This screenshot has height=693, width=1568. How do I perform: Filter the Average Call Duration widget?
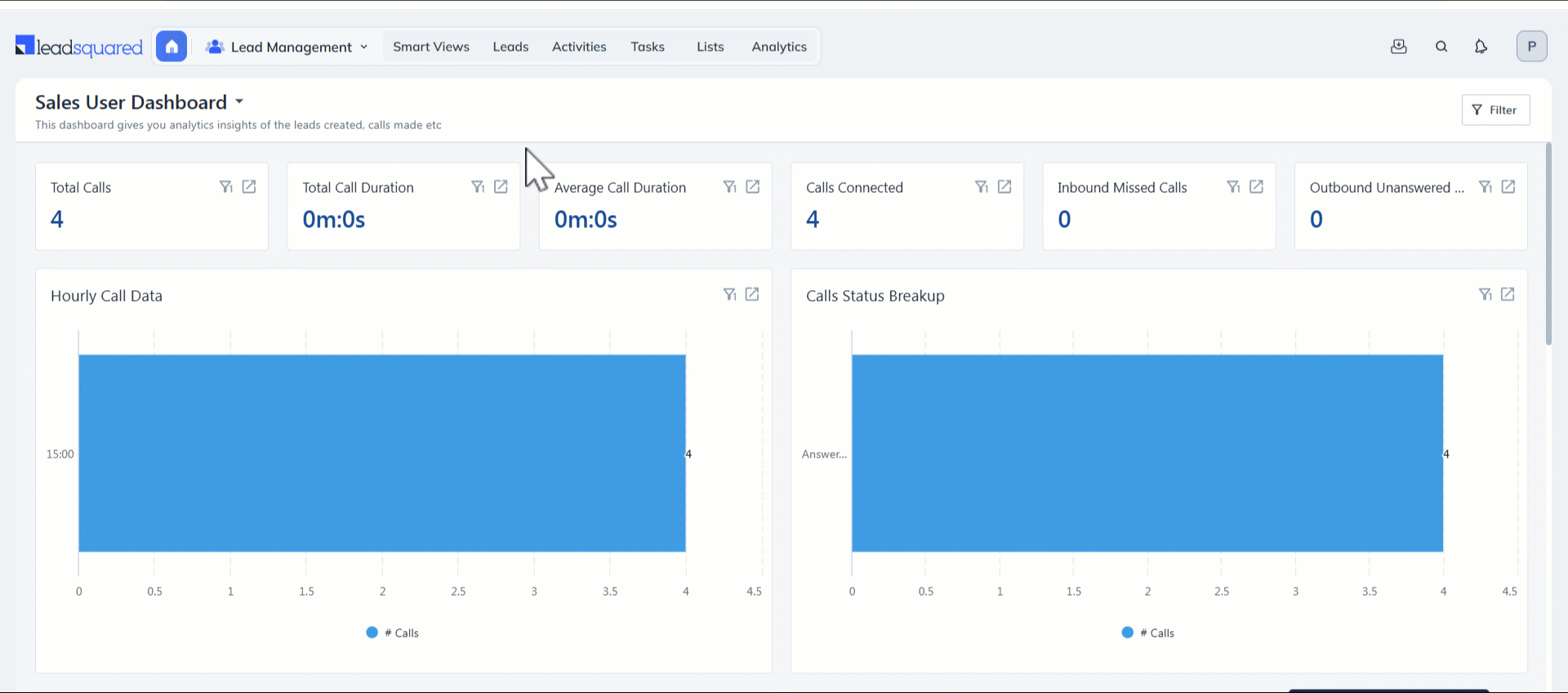(730, 187)
